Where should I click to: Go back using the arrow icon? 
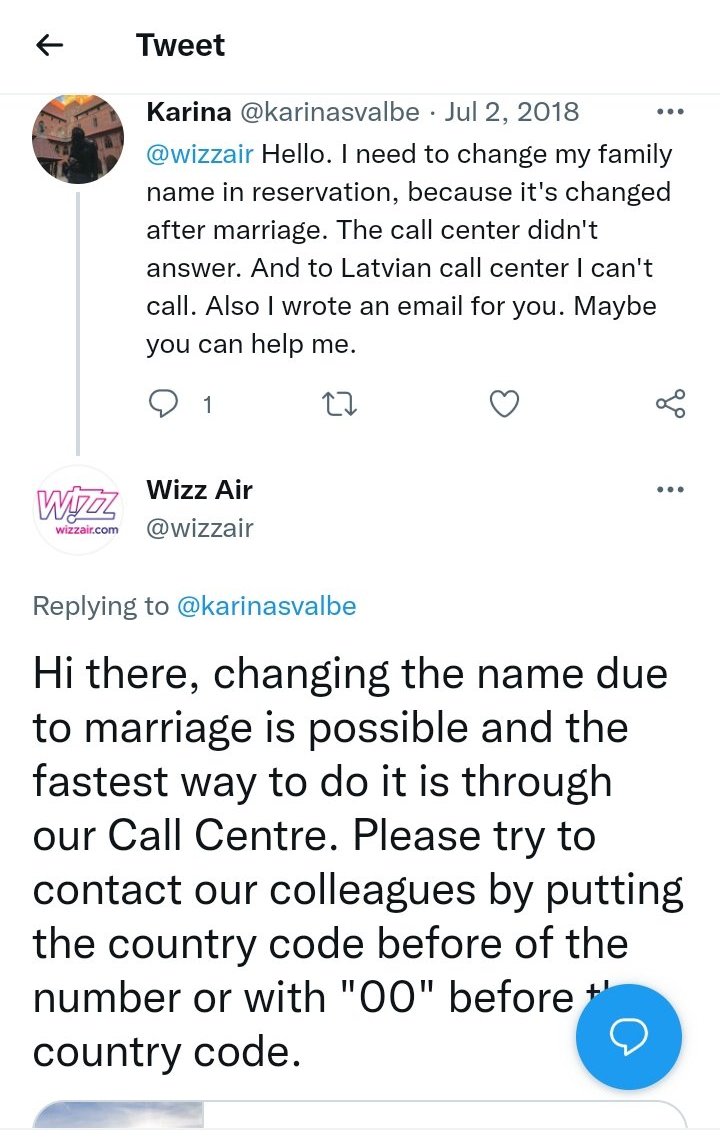pyautogui.click(x=49, y=45)
